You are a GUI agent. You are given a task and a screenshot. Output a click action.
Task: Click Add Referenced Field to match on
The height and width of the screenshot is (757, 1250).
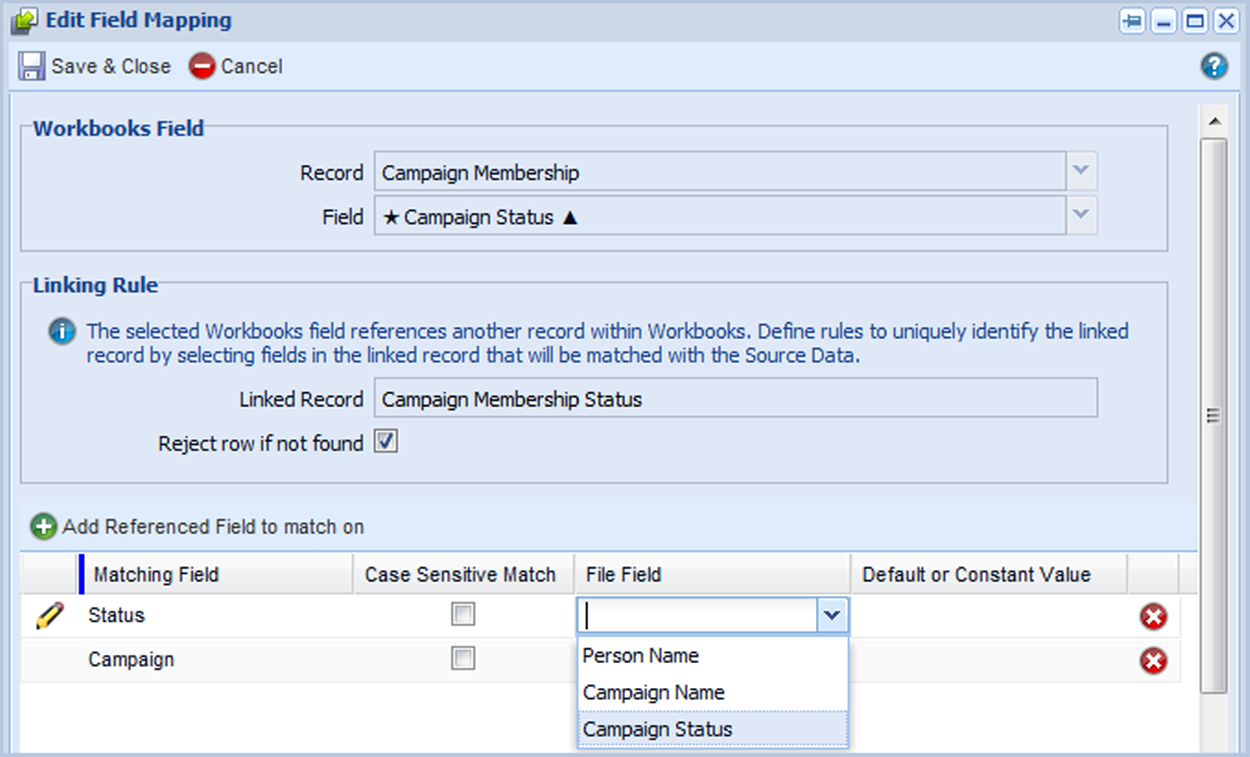[x=213, y=526]
